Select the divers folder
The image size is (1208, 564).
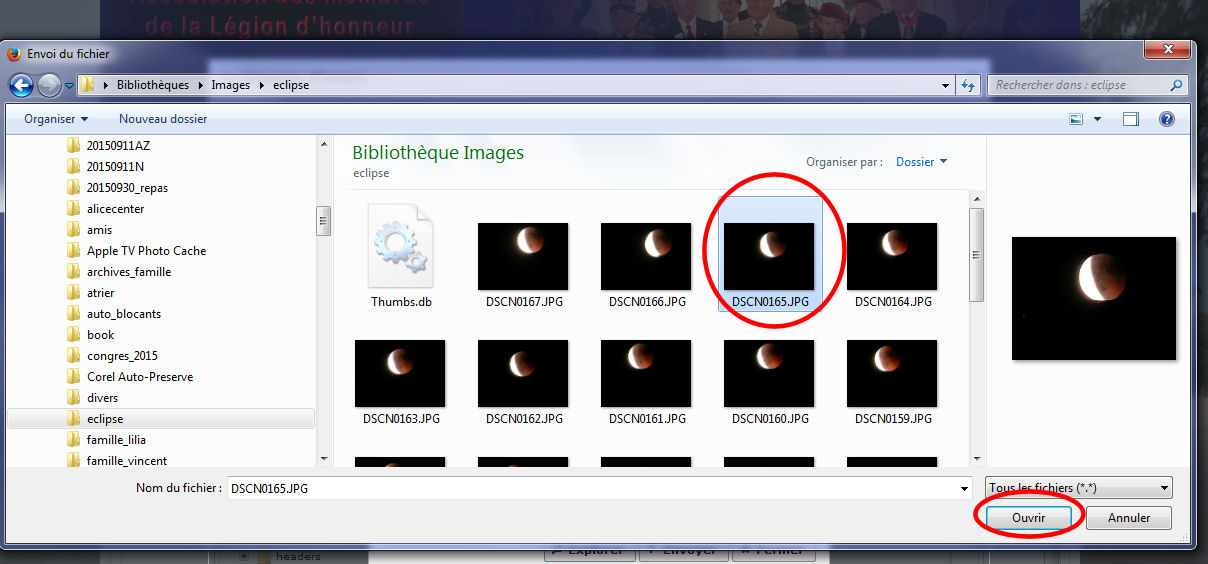(x=102, y=397)
